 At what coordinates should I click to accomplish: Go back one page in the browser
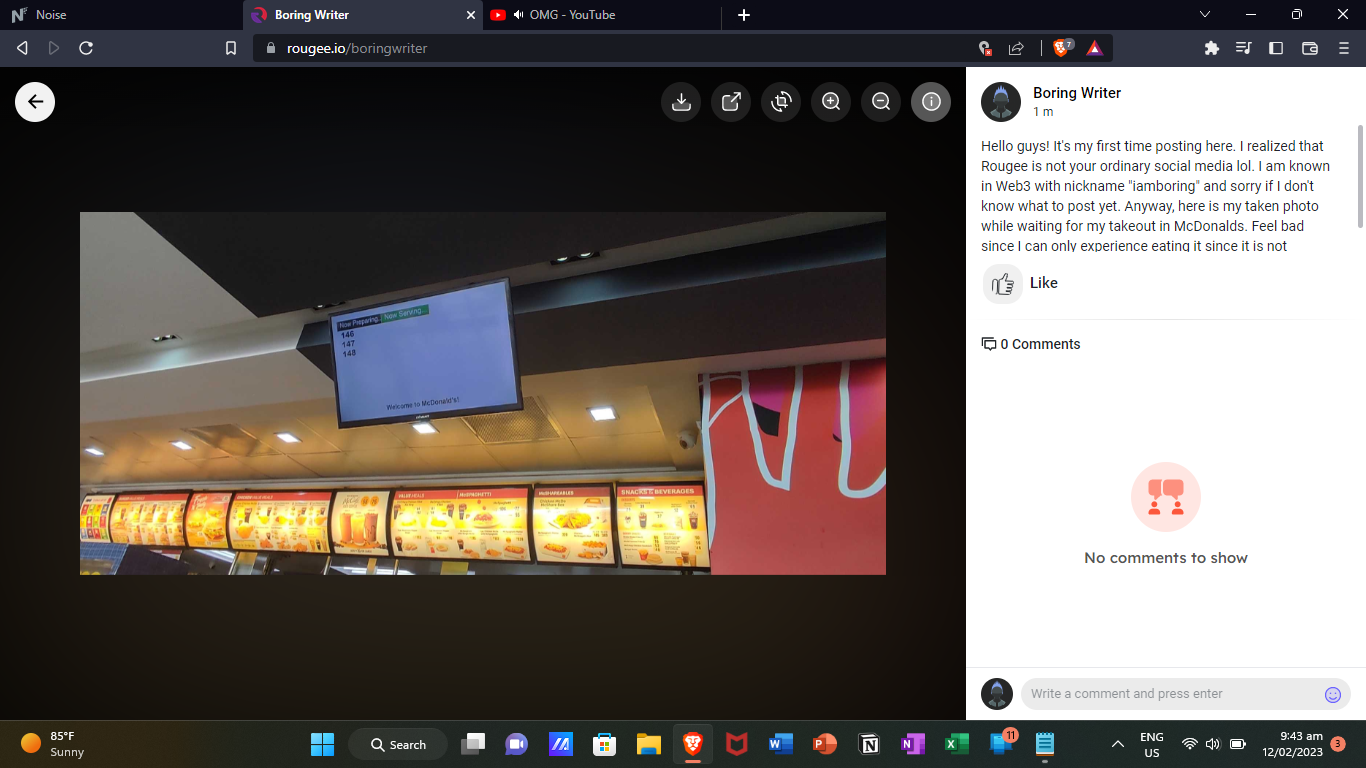click(23, 48)
